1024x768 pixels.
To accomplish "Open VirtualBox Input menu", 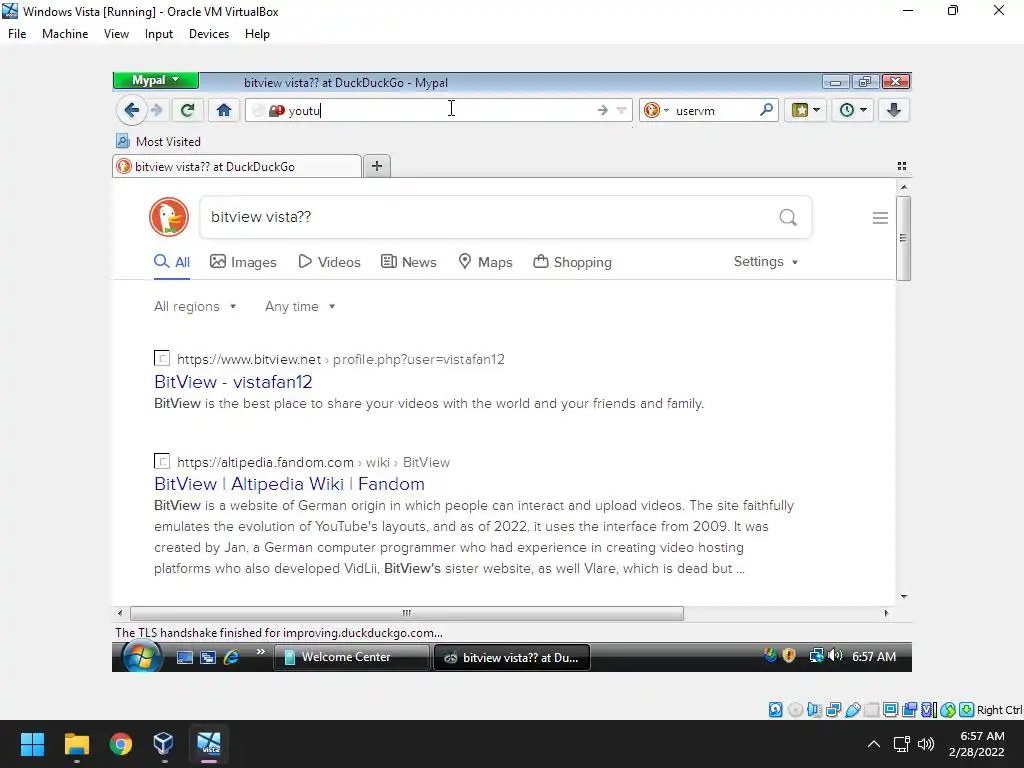I will click(159, 34).
